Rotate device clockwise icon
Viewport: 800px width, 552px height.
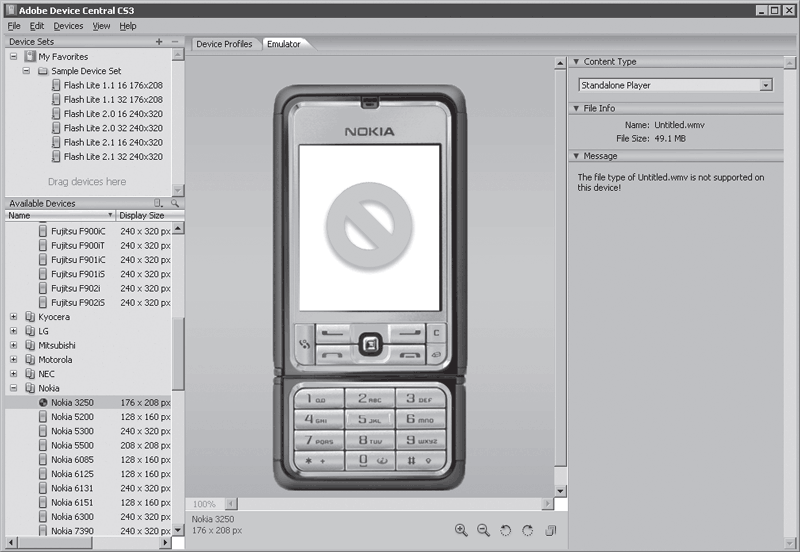(x=527, y=531)
